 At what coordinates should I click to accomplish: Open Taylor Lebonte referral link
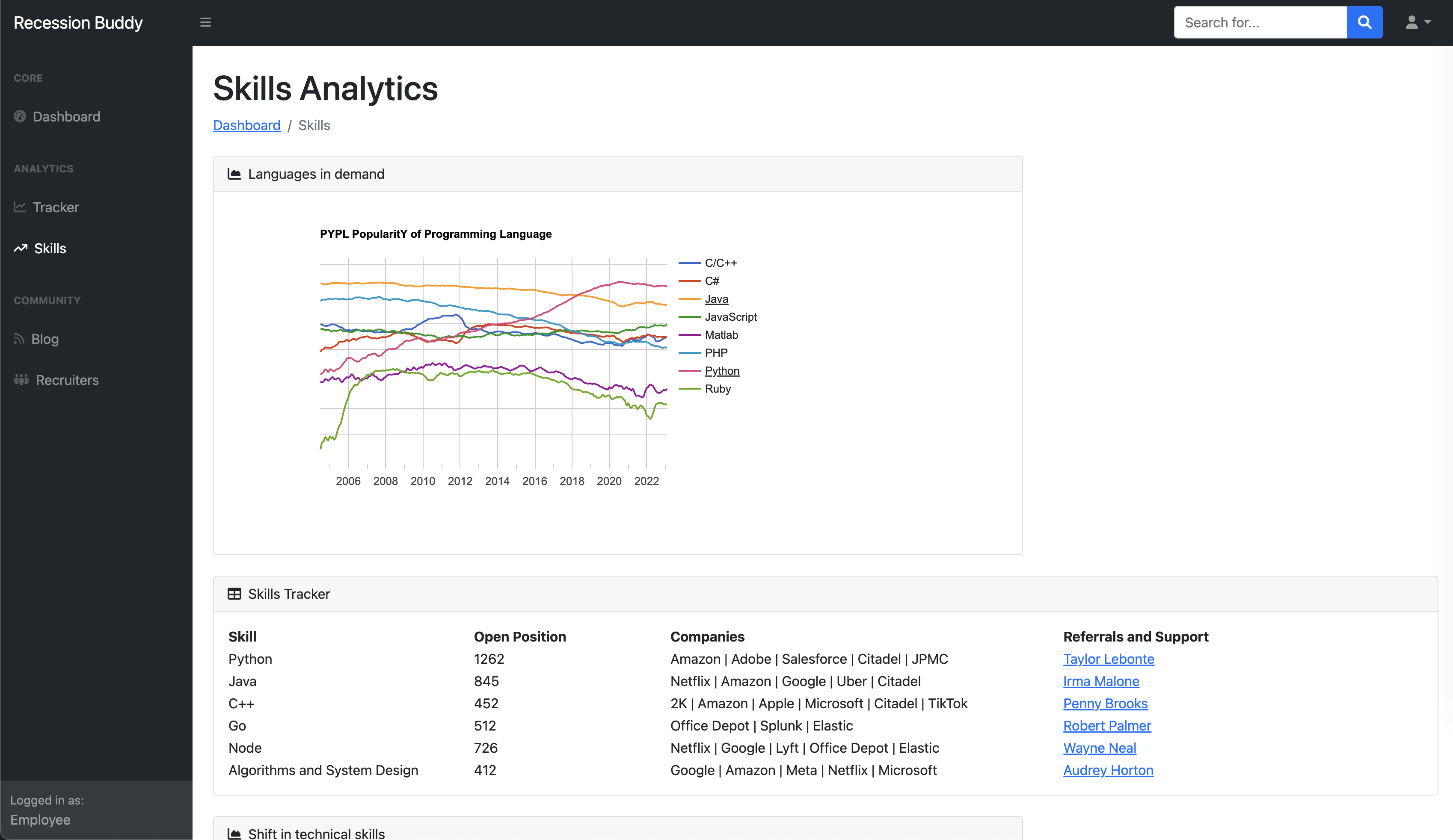click(1108, 659)
